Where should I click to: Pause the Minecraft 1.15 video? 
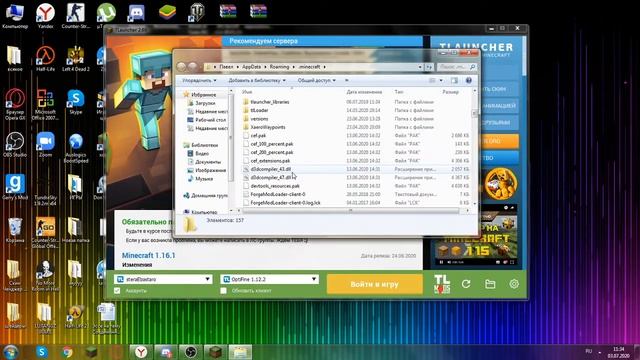(442, 262)
